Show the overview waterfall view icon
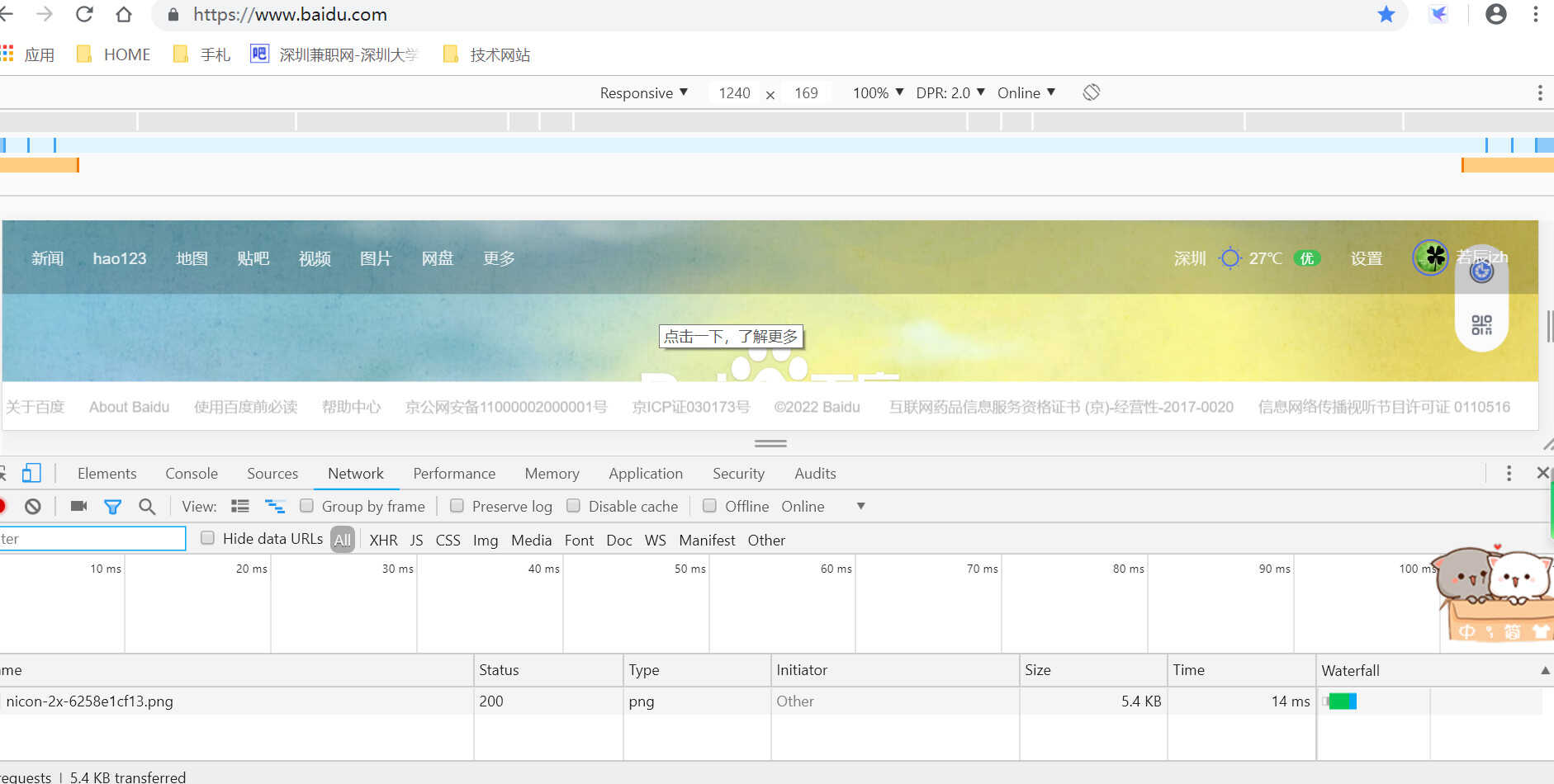 275,506
